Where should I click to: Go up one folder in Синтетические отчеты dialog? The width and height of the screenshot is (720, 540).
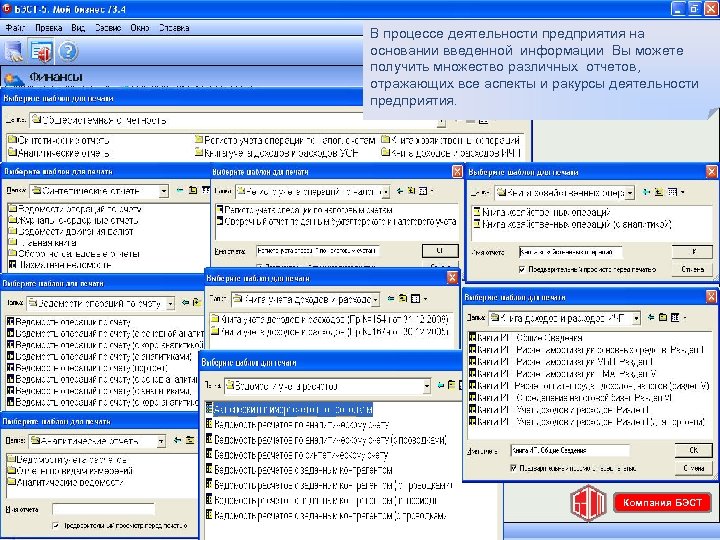pos(193,190)
